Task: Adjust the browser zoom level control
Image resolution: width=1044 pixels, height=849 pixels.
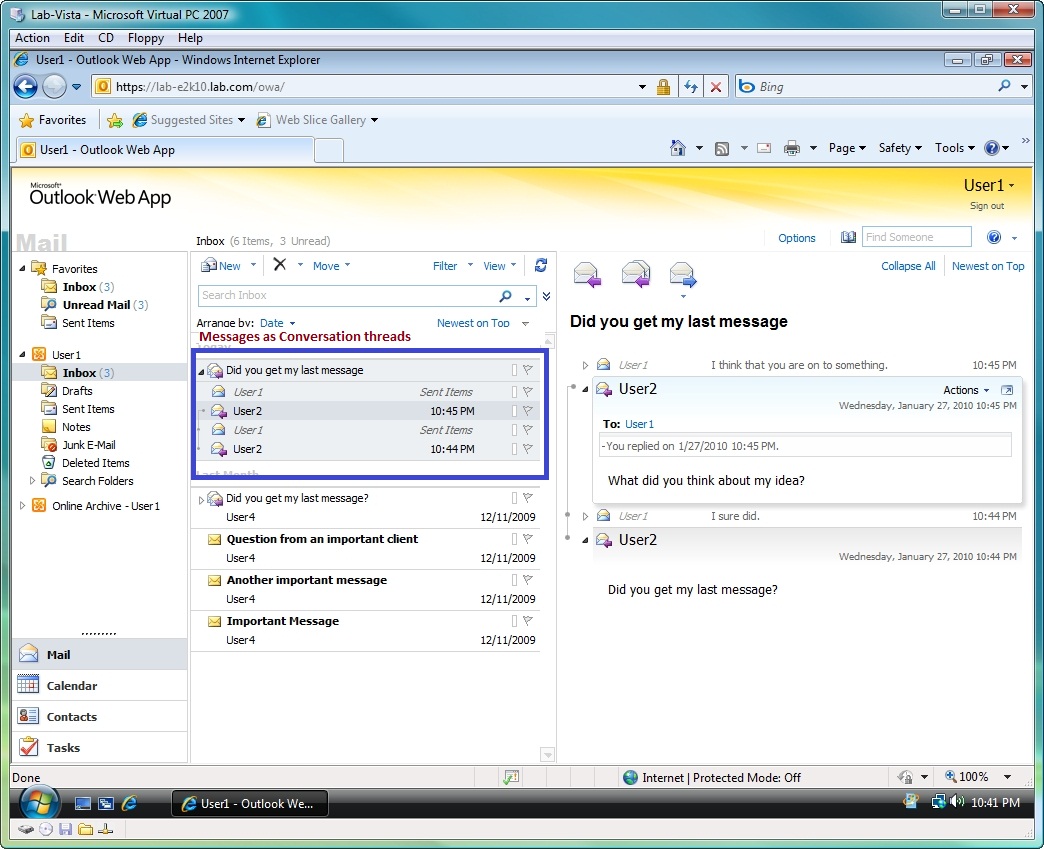Action: click(977, 776)
